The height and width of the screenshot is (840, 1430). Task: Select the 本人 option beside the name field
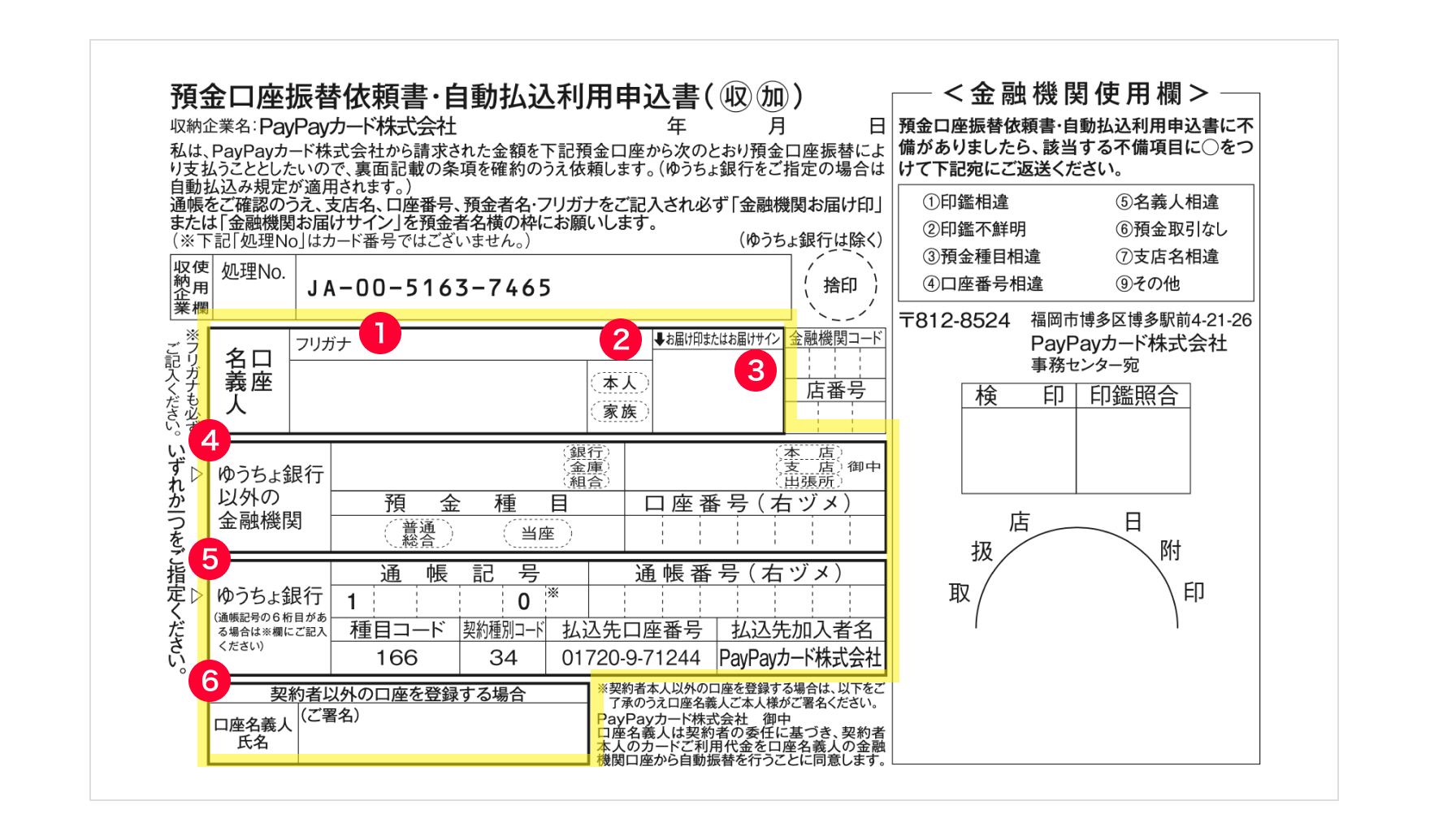(x=620, y=383)
